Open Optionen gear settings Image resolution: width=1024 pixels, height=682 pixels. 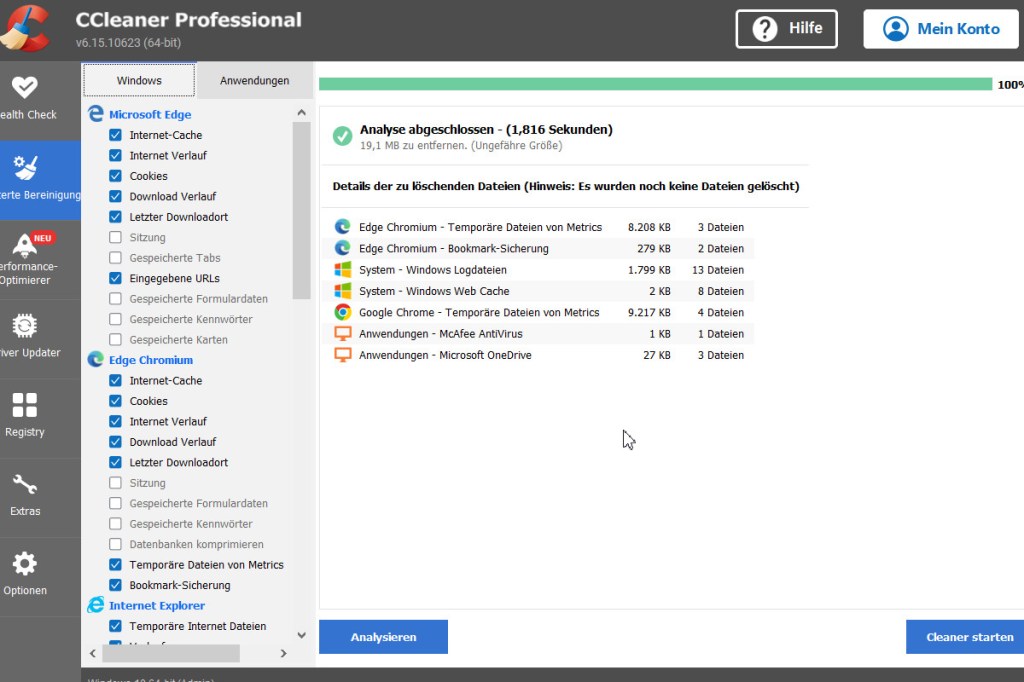[25, 575]
